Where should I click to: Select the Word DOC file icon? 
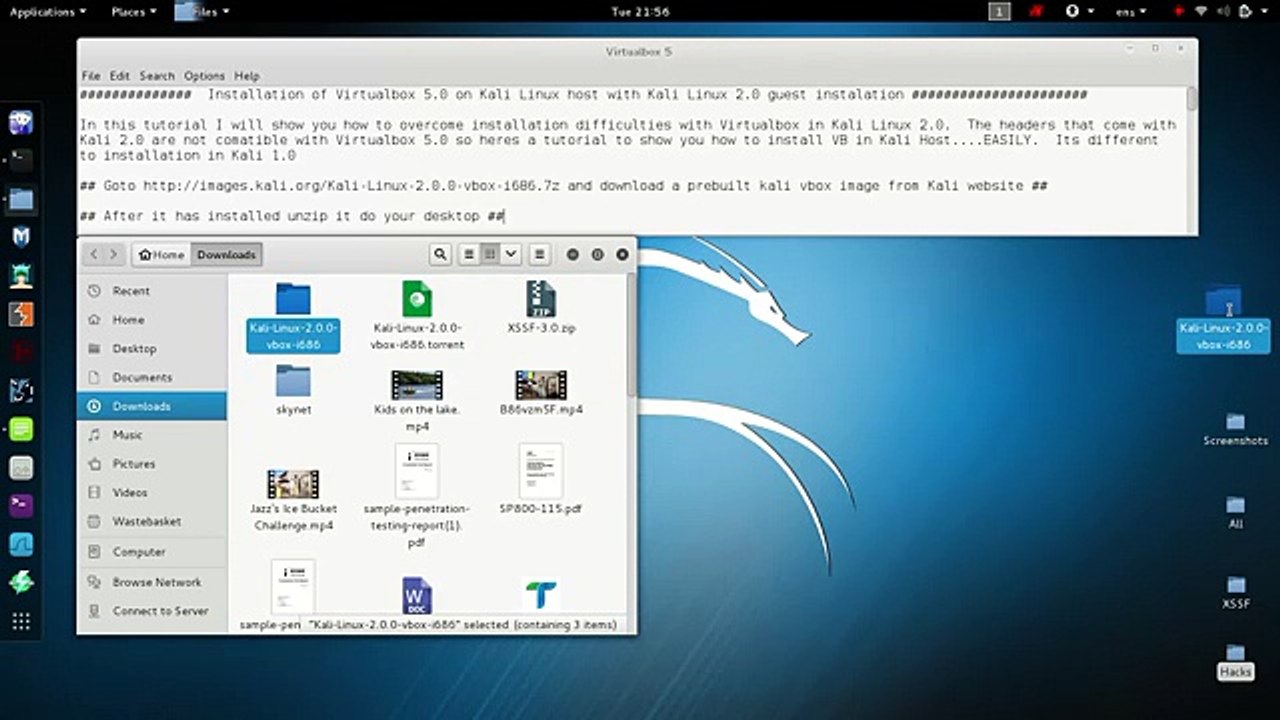(x=417, y=595)
